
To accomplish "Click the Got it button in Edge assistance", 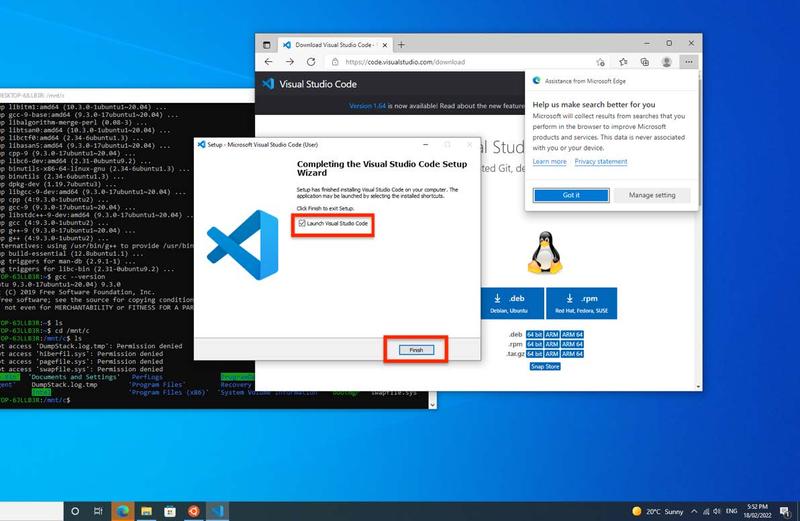I will (571, 195).
